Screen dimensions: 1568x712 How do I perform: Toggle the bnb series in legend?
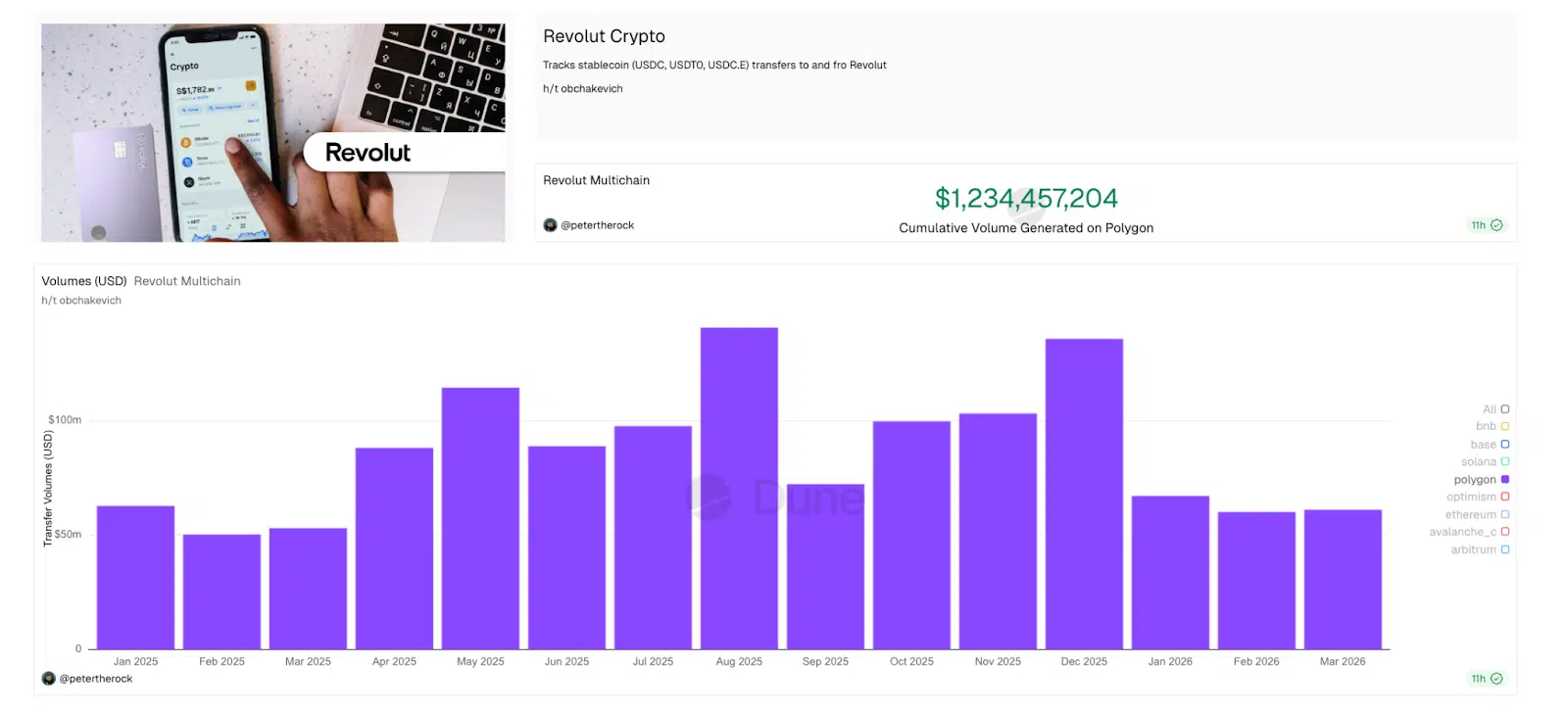[x=1493, y=426]
